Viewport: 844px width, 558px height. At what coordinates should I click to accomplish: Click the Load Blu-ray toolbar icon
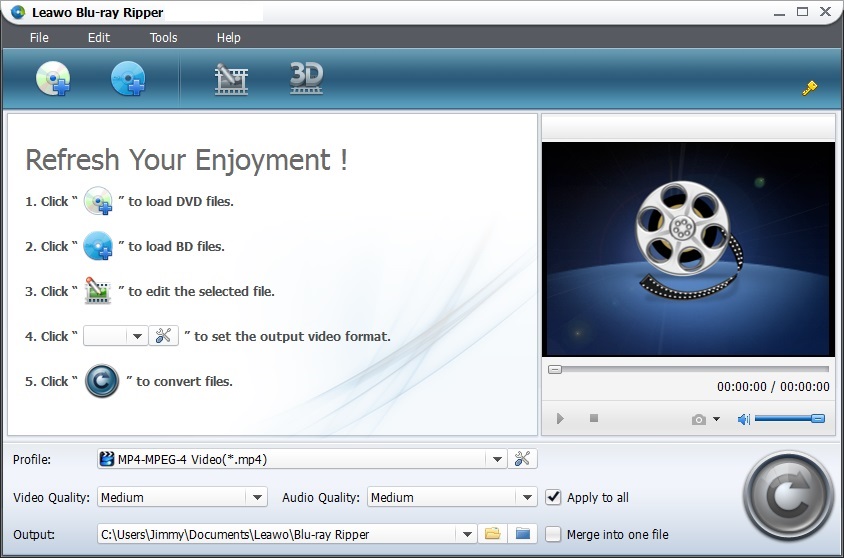click(x=128, y=78)
